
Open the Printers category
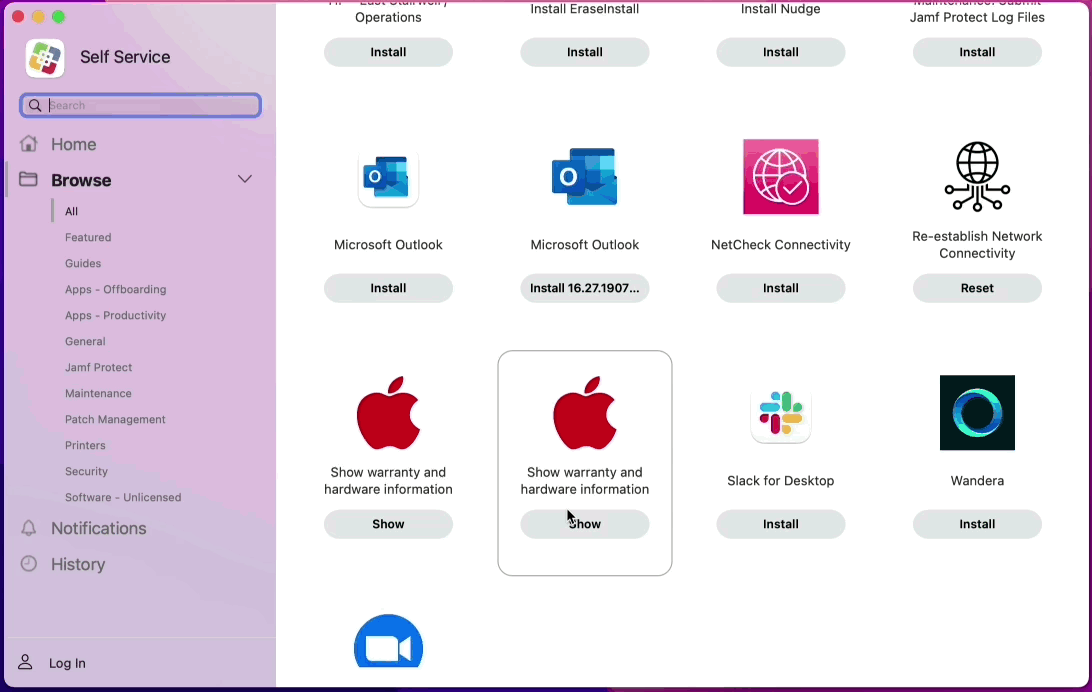85,446
